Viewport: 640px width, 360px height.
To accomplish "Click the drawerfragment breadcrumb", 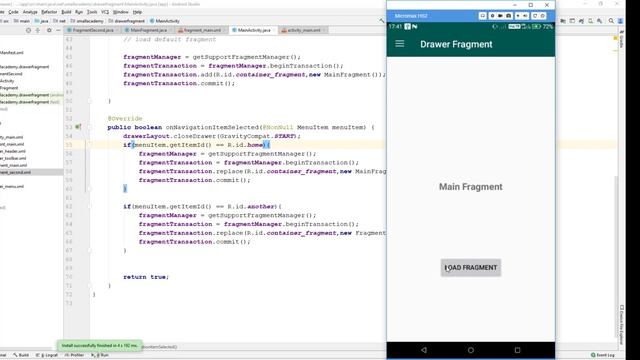I will point(127,21).
